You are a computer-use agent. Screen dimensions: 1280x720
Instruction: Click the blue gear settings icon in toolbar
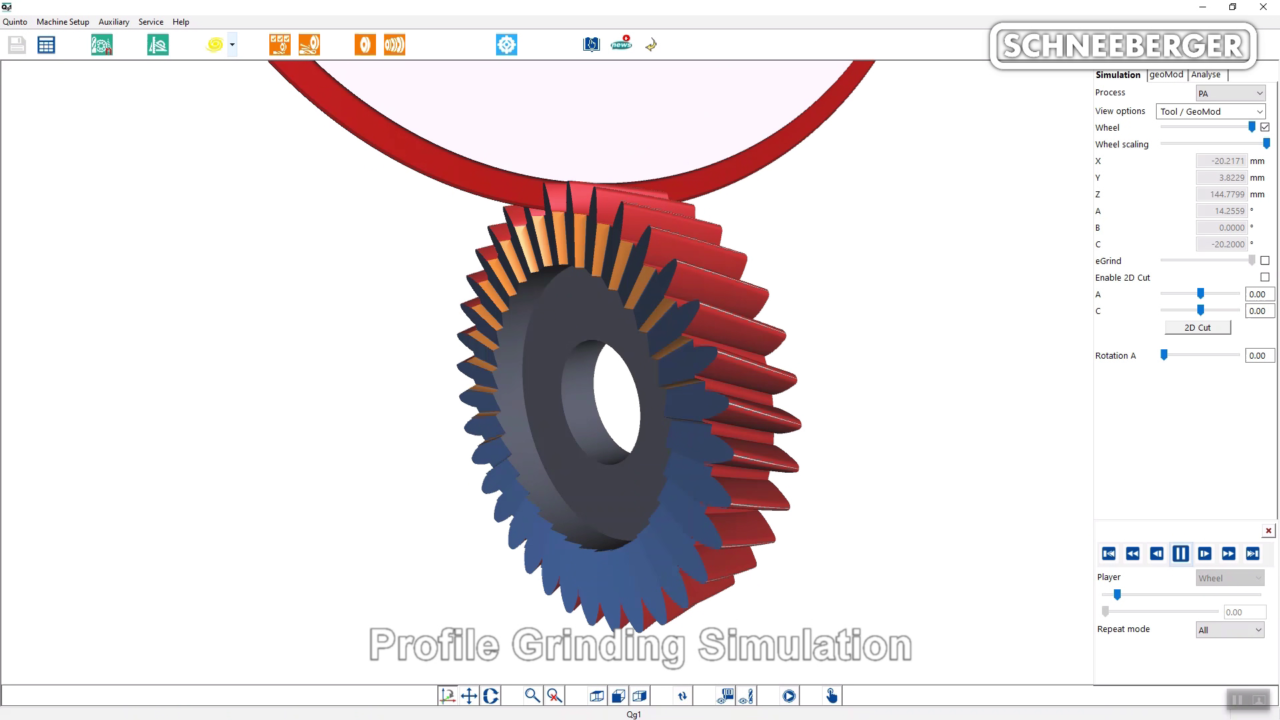pyautogui.click(x=506, y=44)
